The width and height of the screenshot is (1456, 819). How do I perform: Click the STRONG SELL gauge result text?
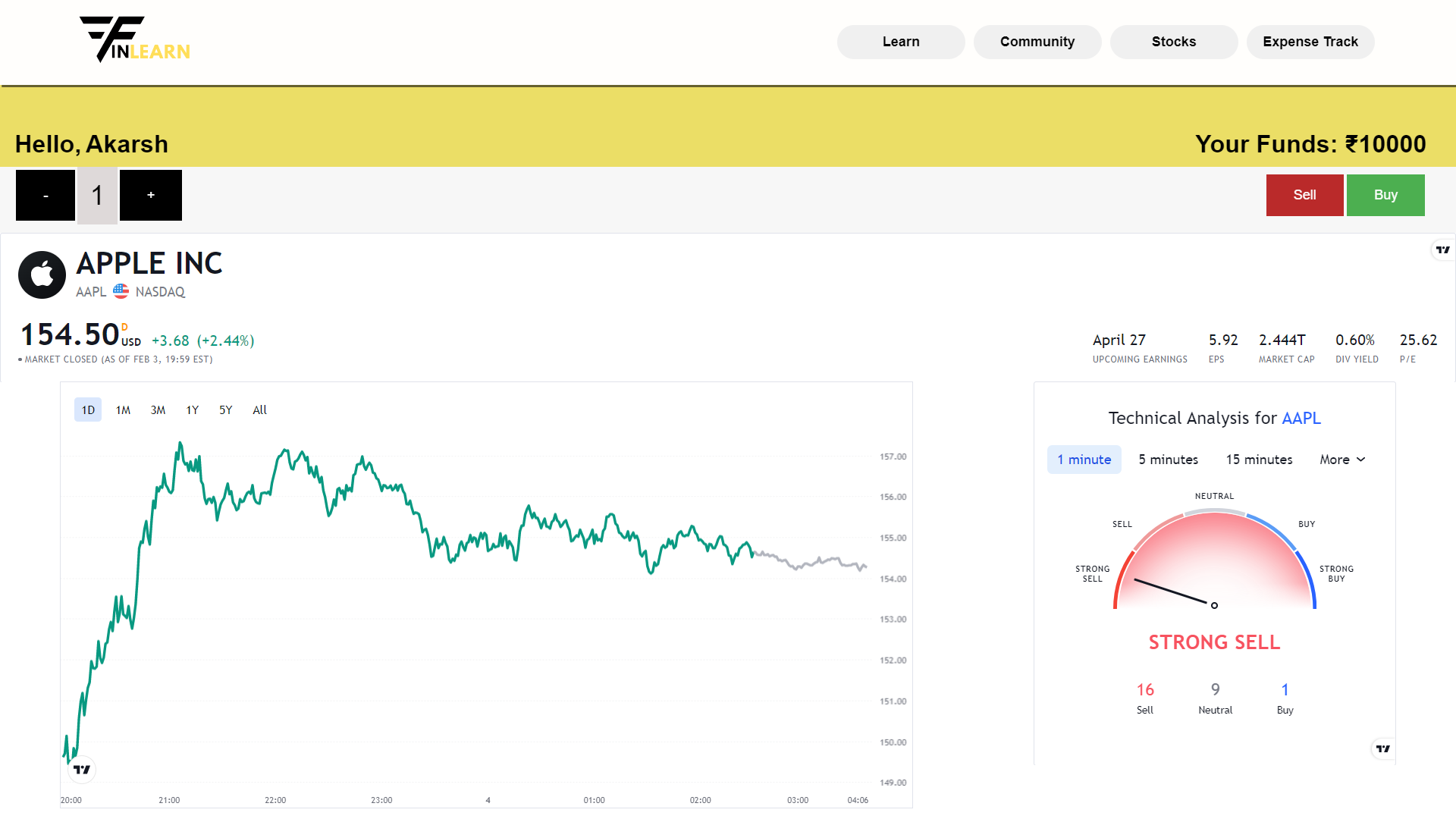(1214, 642)
